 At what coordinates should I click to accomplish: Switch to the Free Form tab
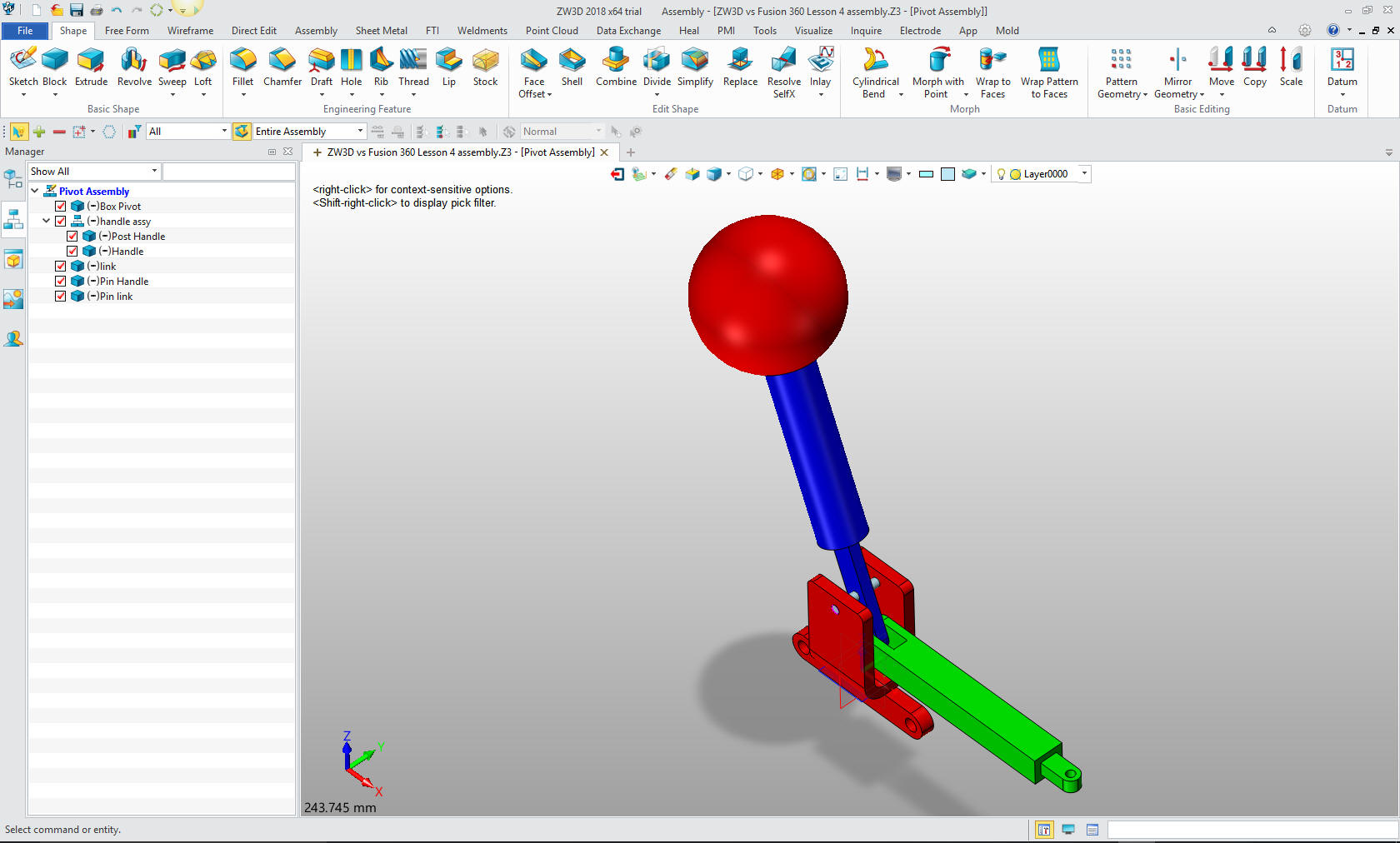pos(127,31)
